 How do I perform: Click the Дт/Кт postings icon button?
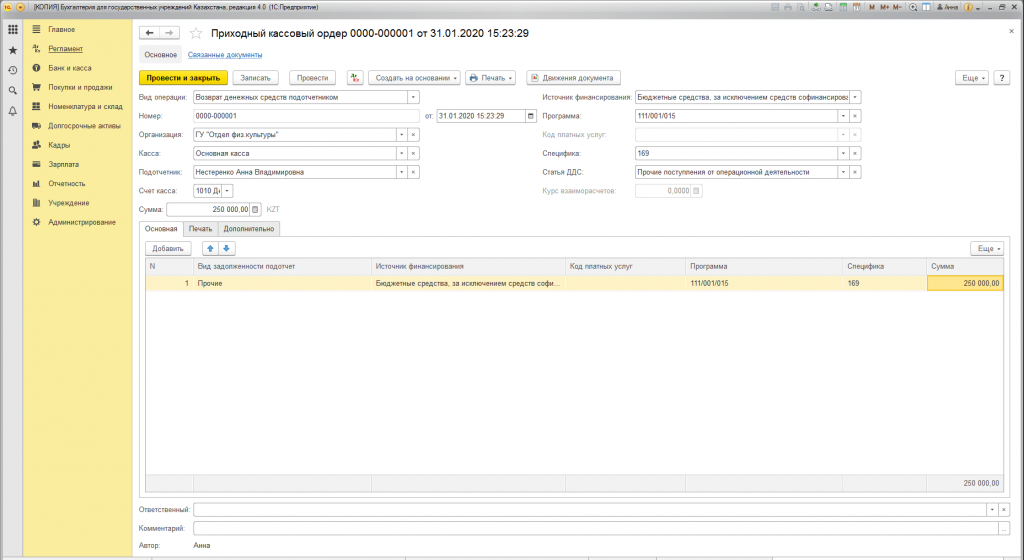(355, 77)
